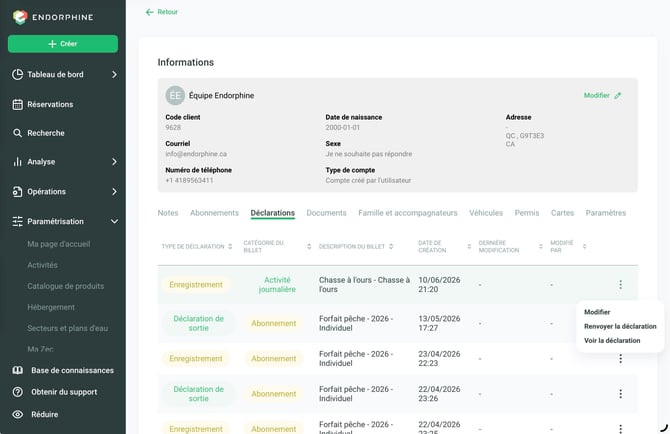The image size is (670, 434).
Task: Sort by Dernière modification column
Action: click(541, 246)
